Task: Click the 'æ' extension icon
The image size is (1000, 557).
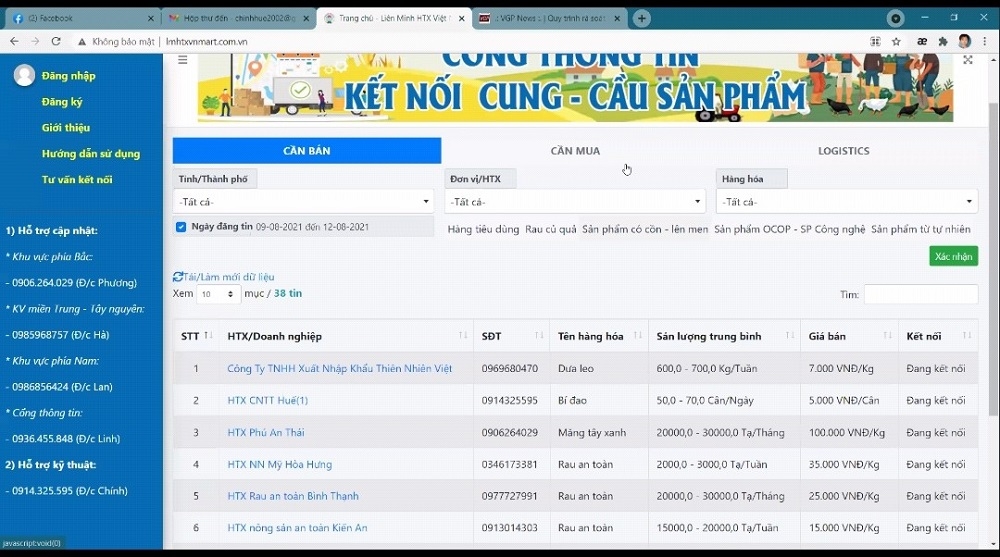Action: pos(922,41)
